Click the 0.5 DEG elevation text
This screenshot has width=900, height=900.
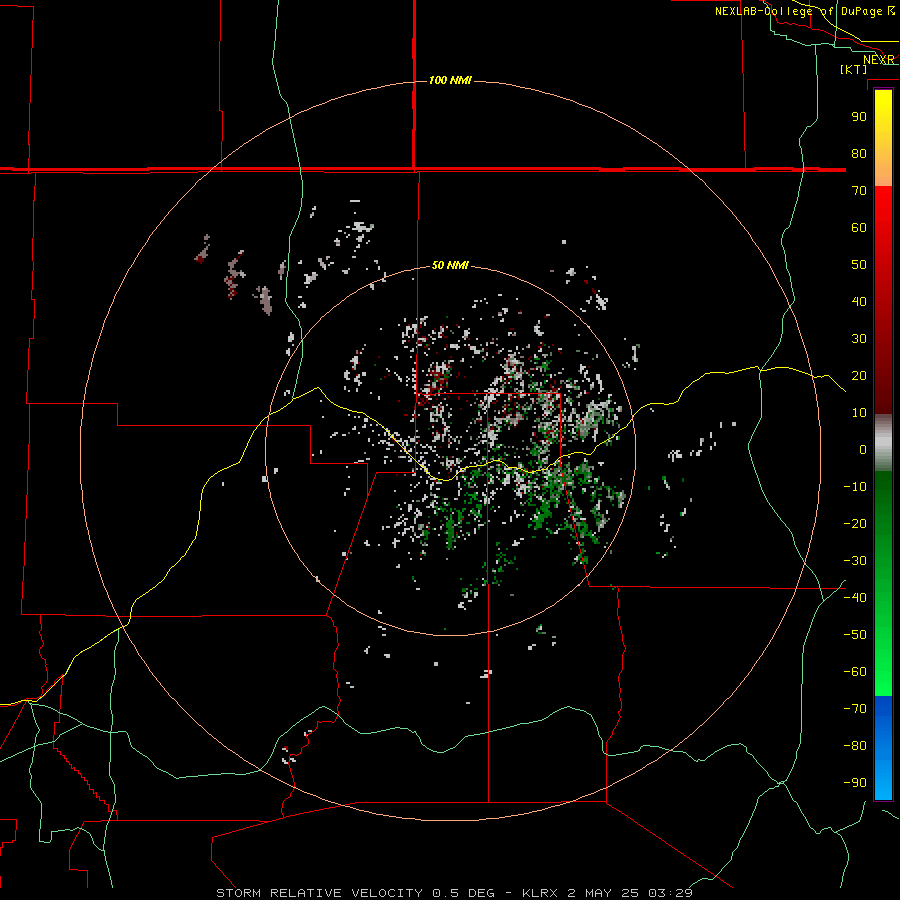pyautogui.click(x=463, y=893)
